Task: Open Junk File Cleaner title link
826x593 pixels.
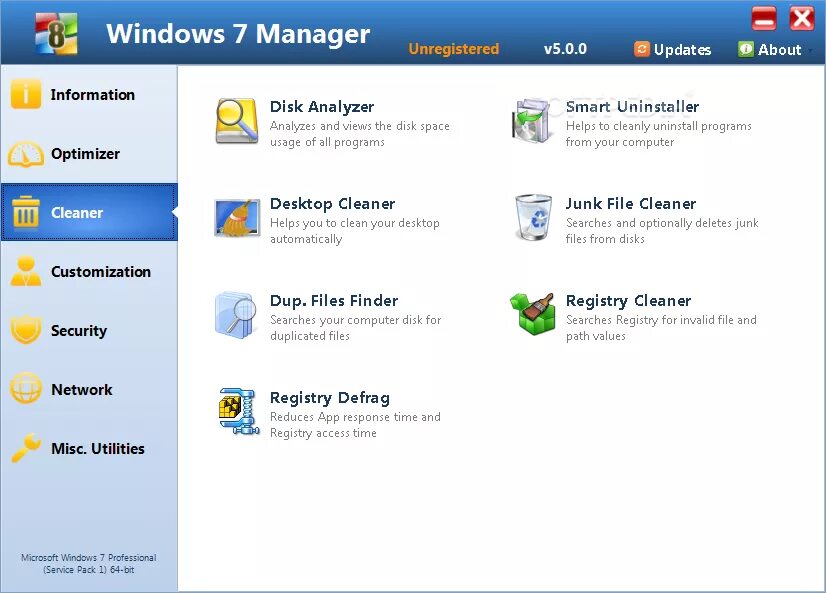Action: [631, 203]
